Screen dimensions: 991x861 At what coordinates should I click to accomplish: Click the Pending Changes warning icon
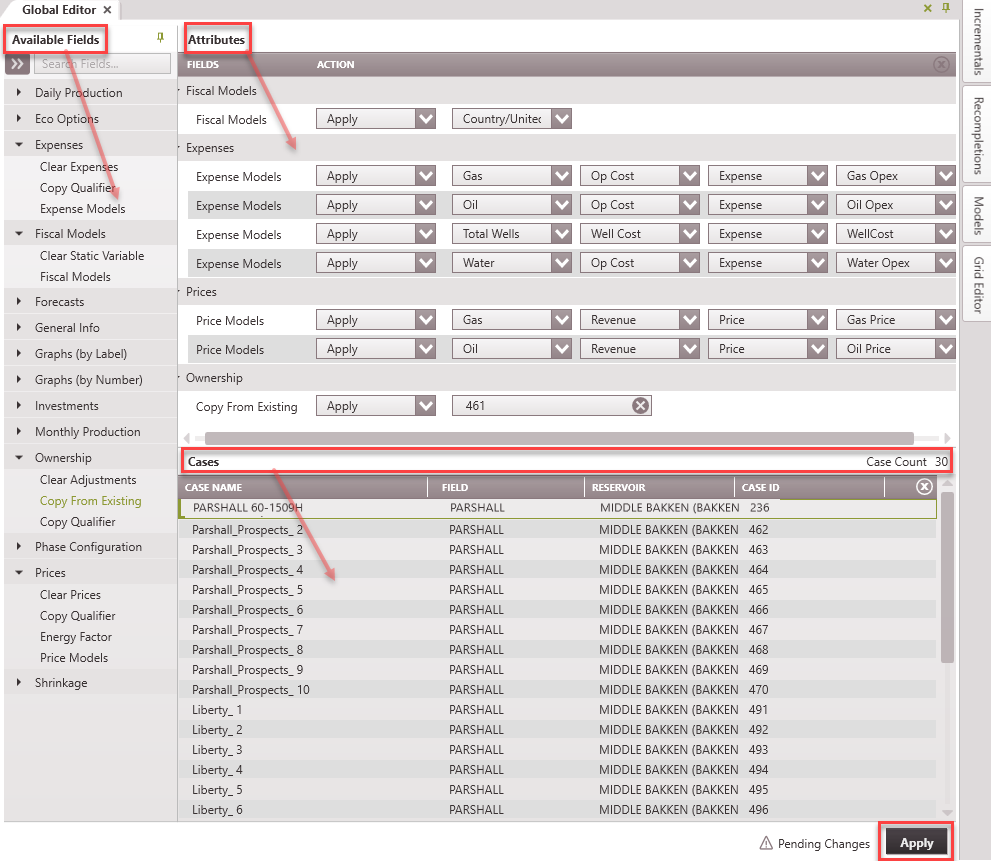click(x=766, y=843)
